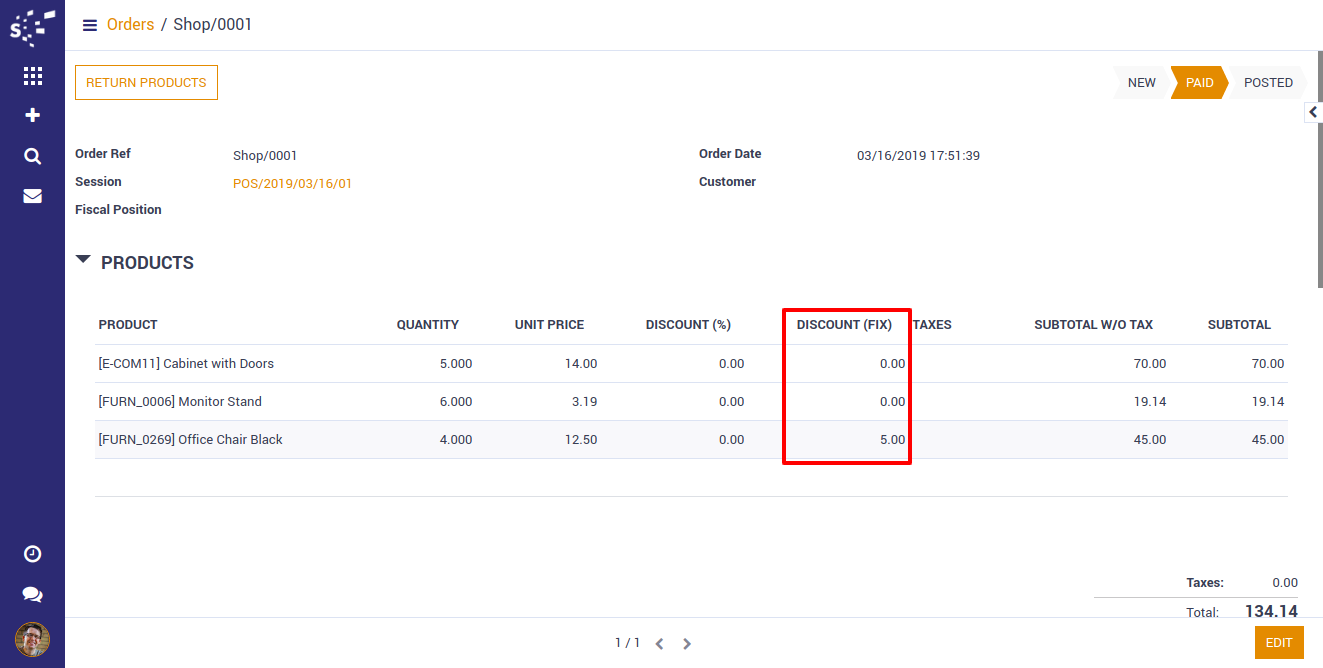
Task: Toggle the hamburger menu icon
Action: point(90,25)
